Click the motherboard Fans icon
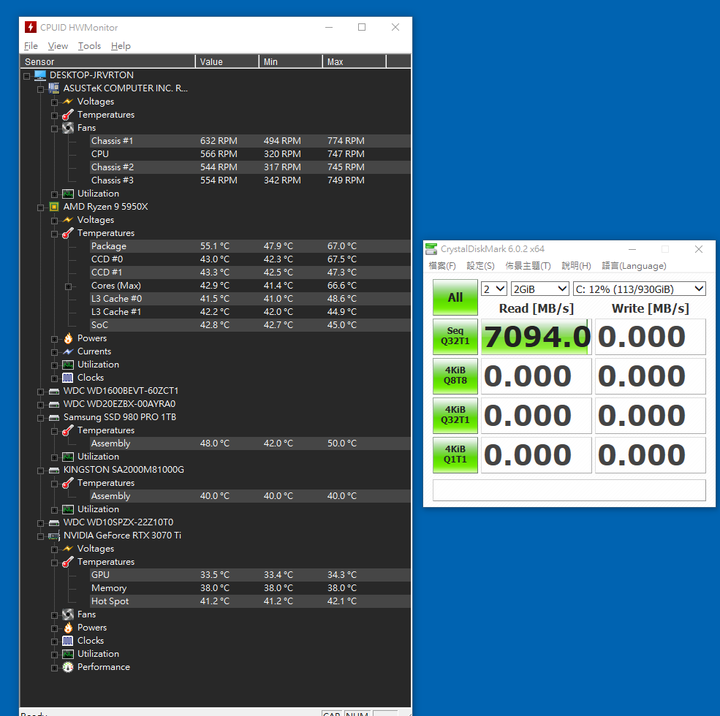 click(x=68, y=128)
